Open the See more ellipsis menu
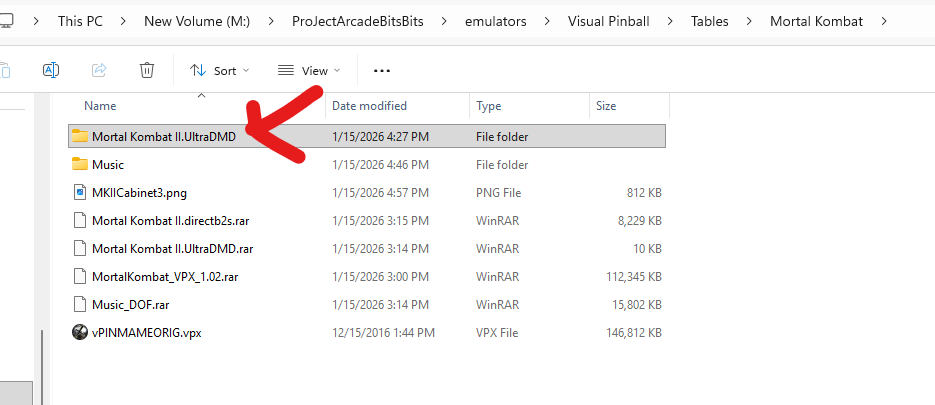The width and height of the screenshot is (935, 405). 382,70
